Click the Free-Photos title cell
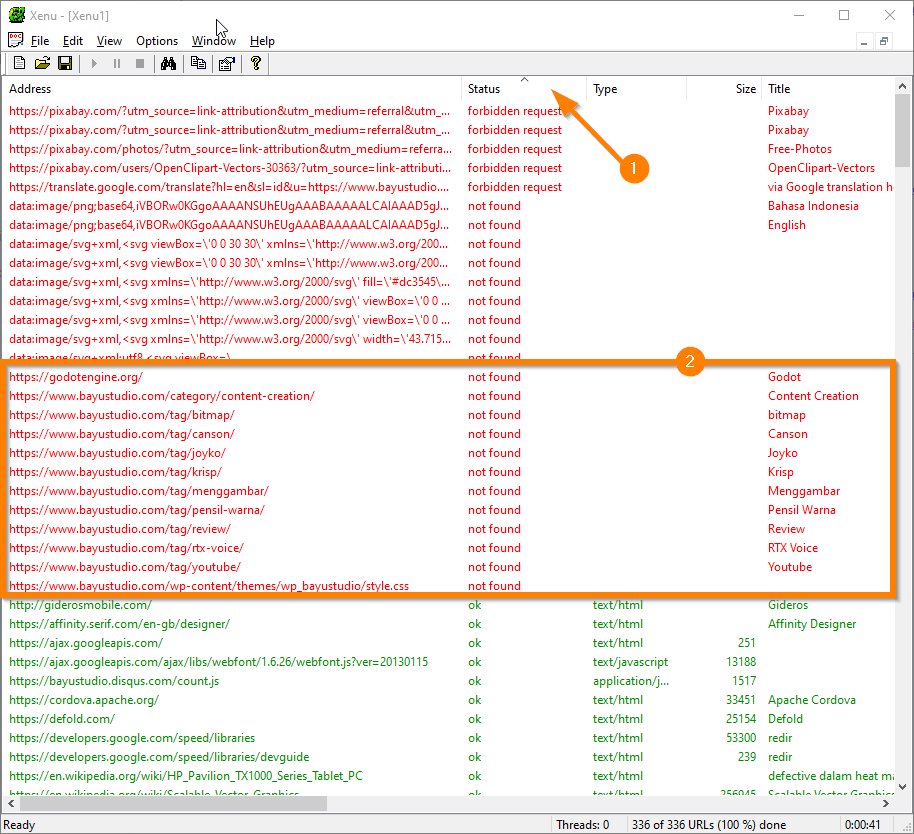 (x=800, y=149)
